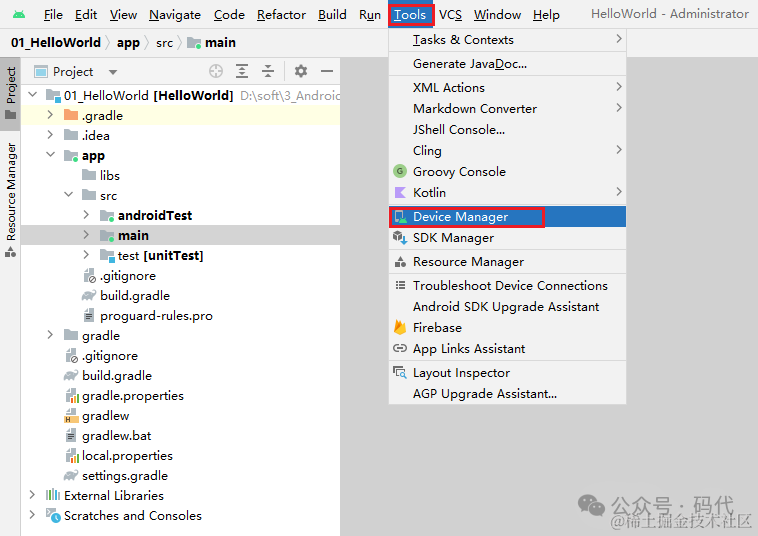
Task: Expand the Scratches and Consoles node
Action: click(32, 515)
